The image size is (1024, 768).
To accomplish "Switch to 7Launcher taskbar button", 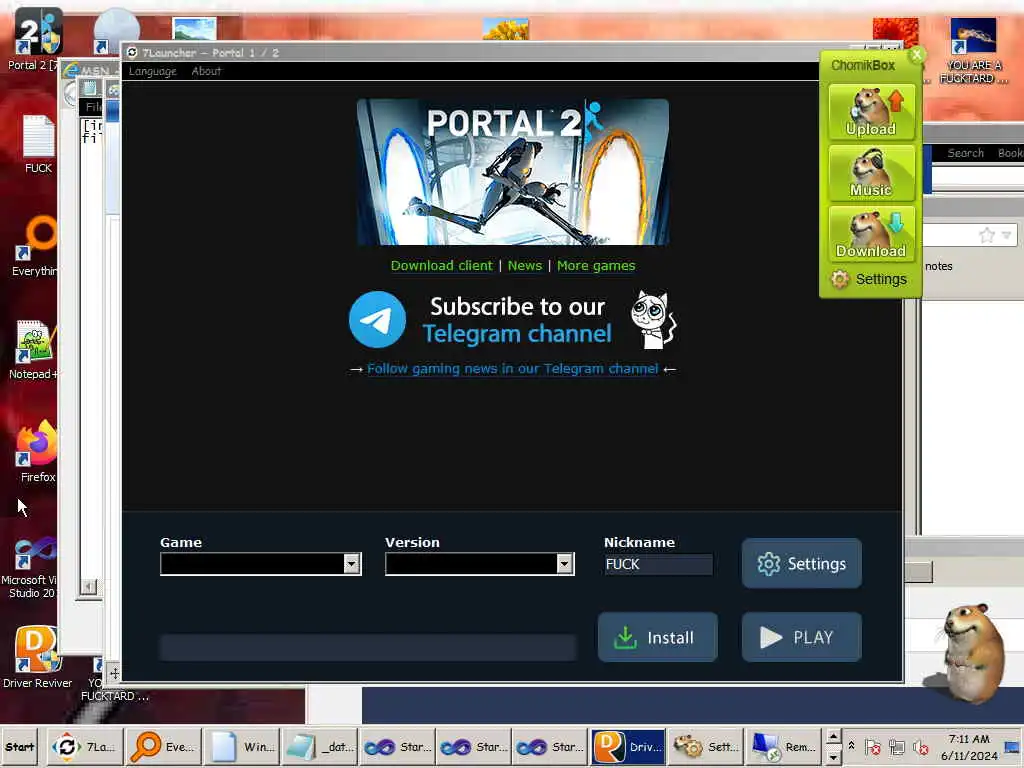I will [x=84, y=747].
